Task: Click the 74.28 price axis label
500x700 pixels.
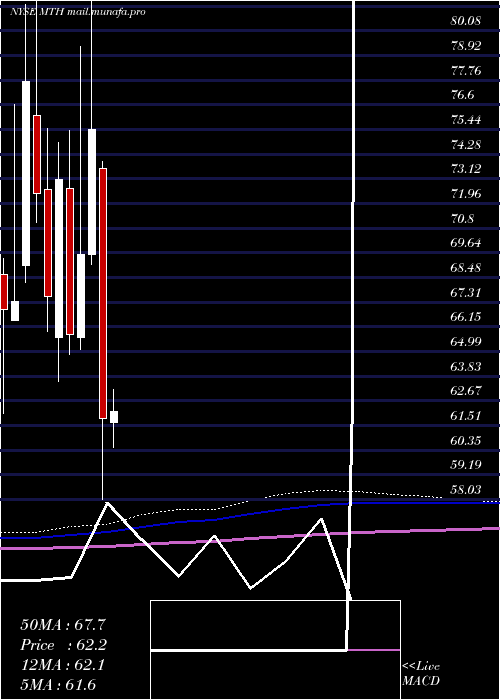Action: tap(466, 145)
